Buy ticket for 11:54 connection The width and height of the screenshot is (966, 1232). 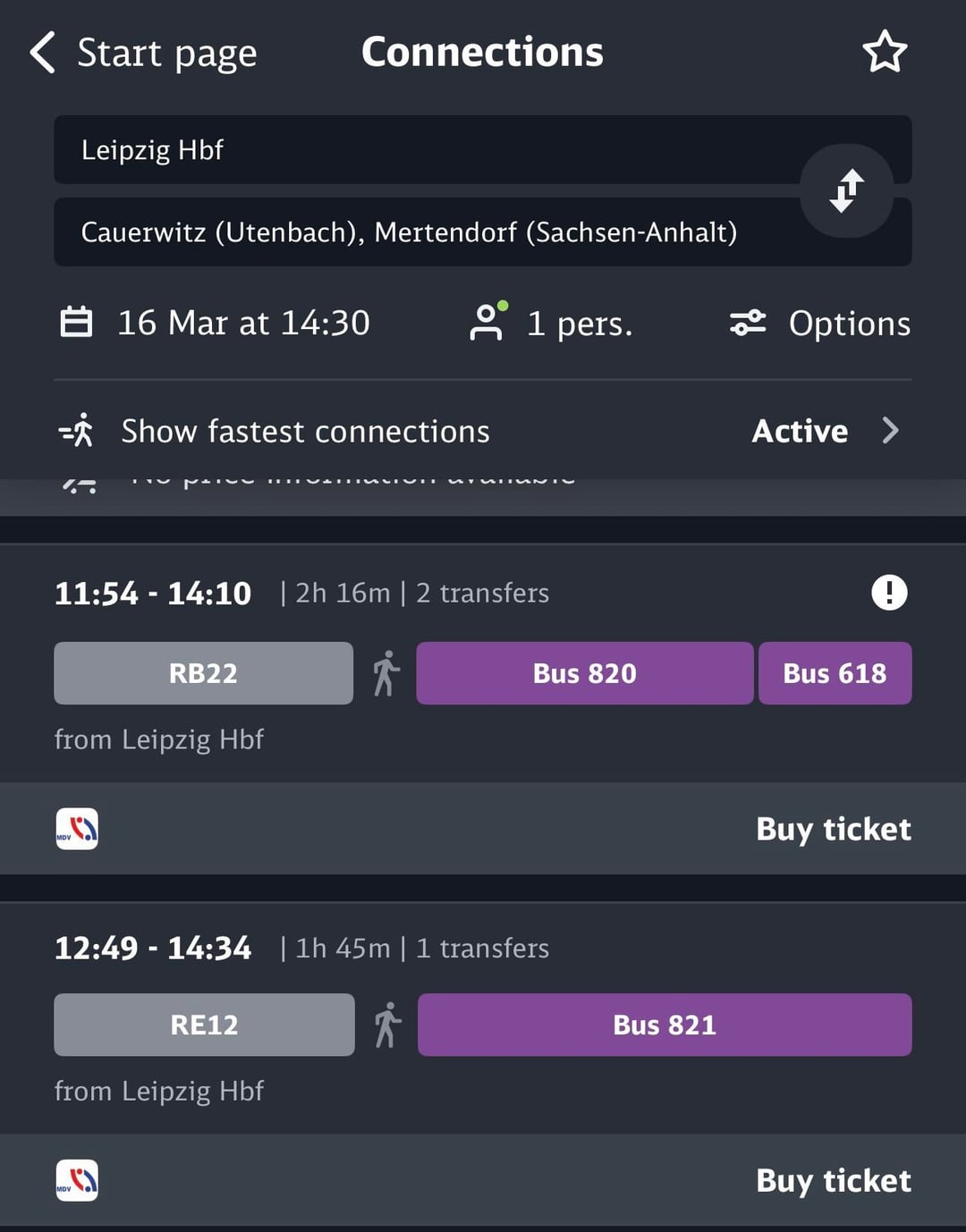click(x=833, y=829)
